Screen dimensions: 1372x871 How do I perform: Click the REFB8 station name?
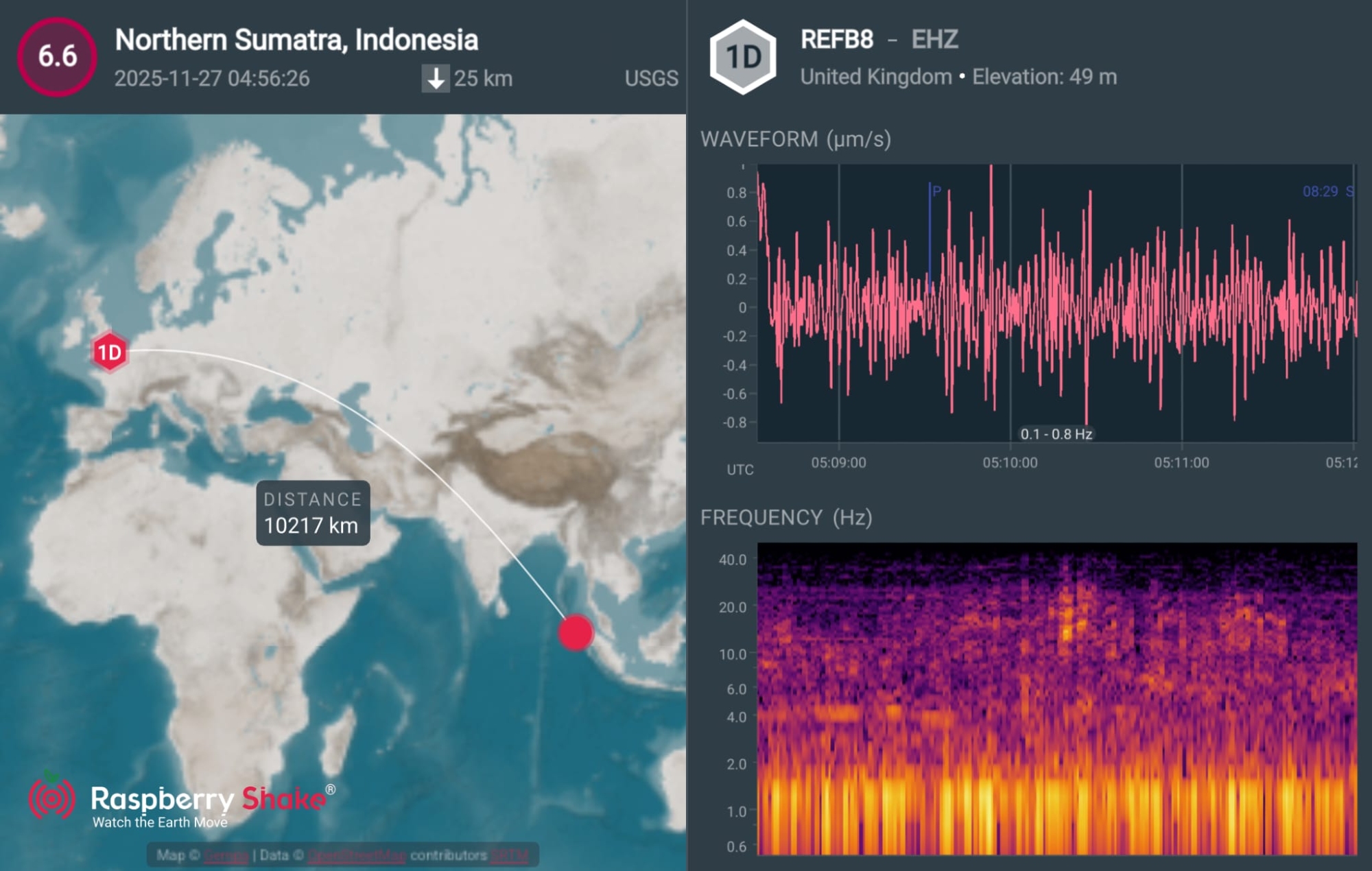(x=837, y=40)
